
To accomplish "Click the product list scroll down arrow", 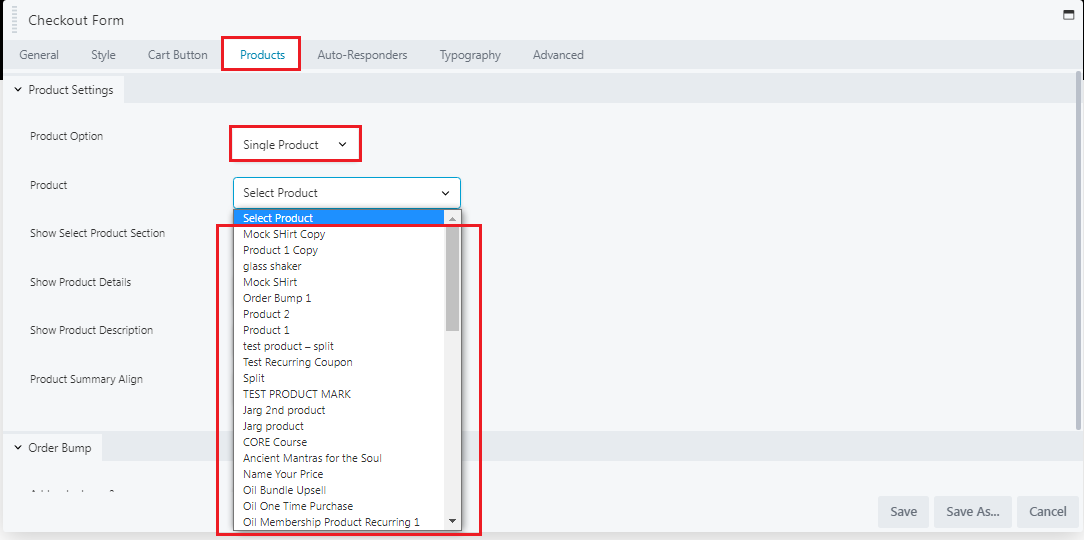I will coord(452,521).
